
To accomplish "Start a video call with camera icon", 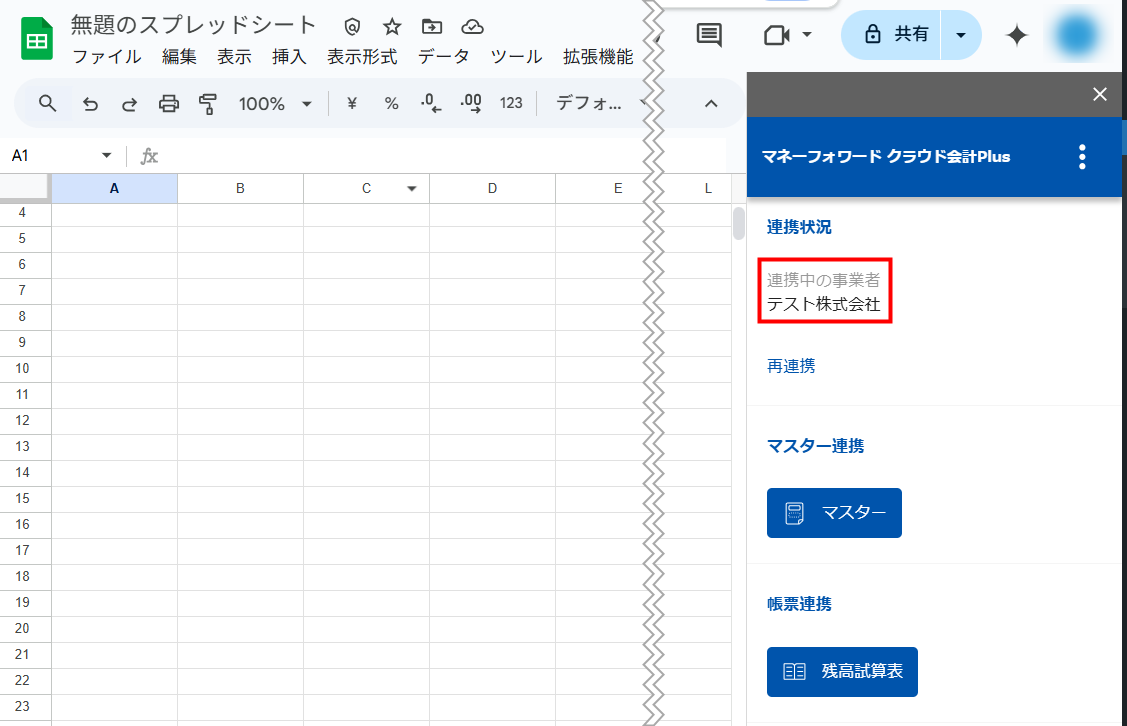I will click(x=777, y=35).
